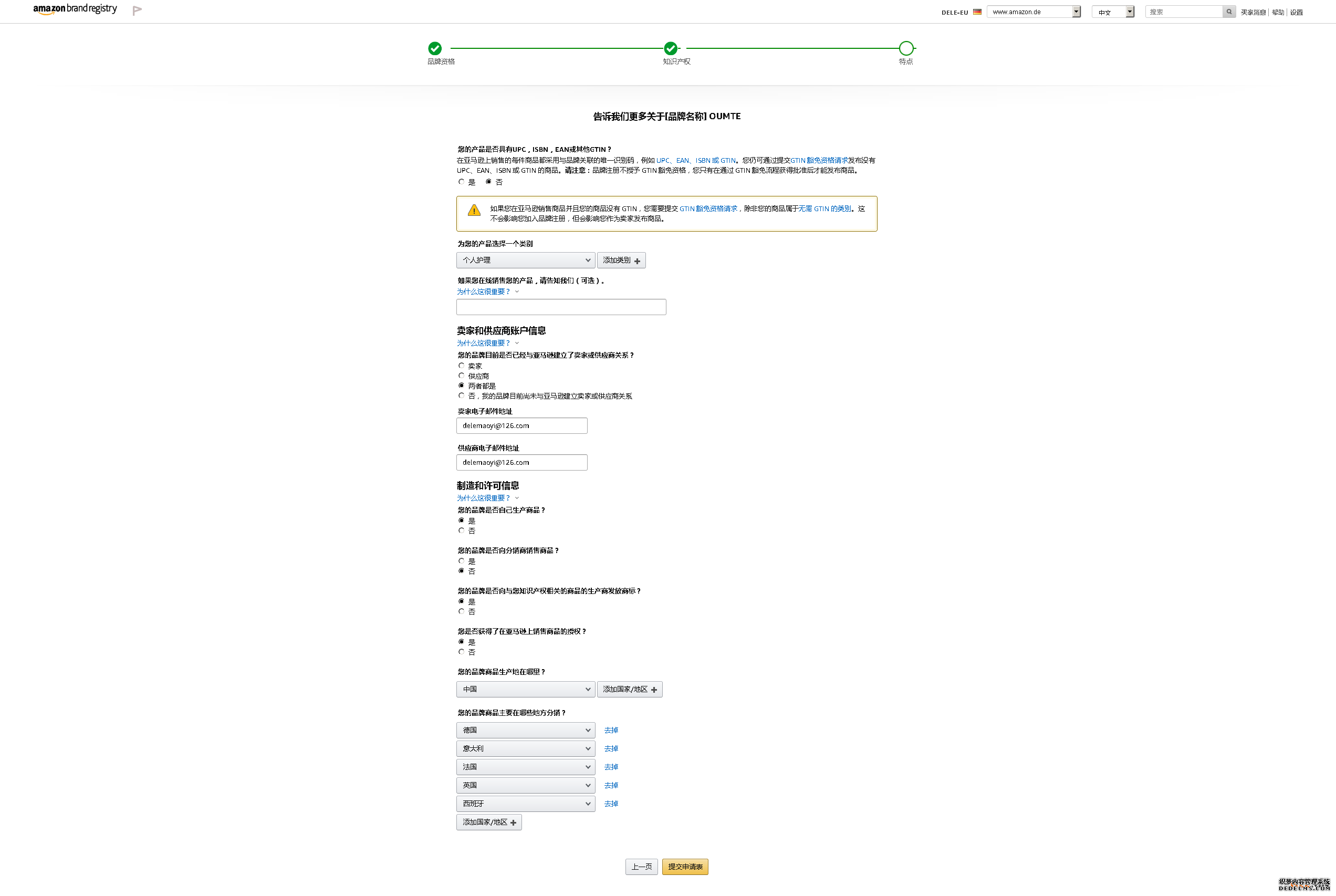Remove the 西班牙 distribution row
1336x896 pixels.
611,804
